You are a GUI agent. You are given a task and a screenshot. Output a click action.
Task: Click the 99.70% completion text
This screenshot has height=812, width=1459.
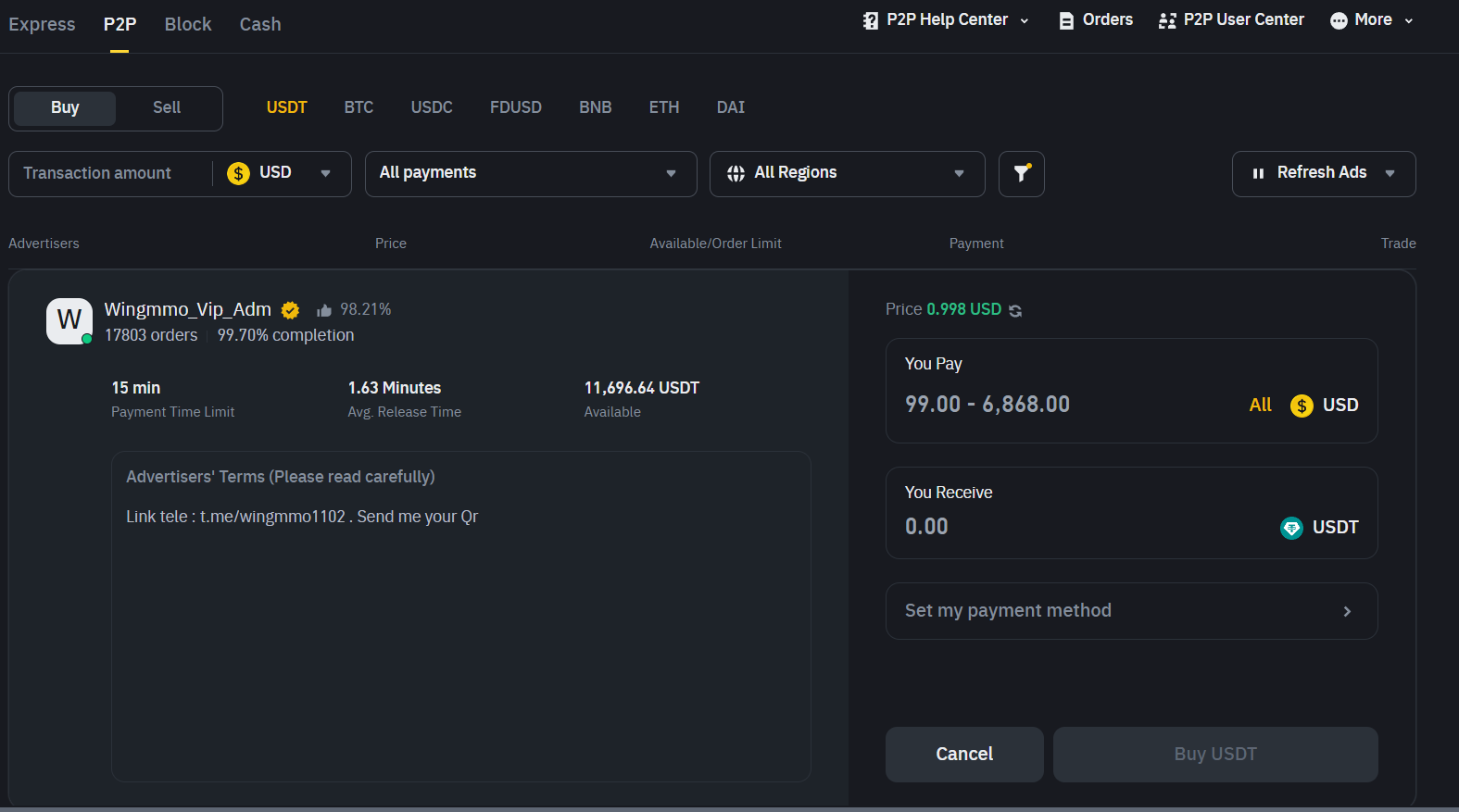pos(285,335)
